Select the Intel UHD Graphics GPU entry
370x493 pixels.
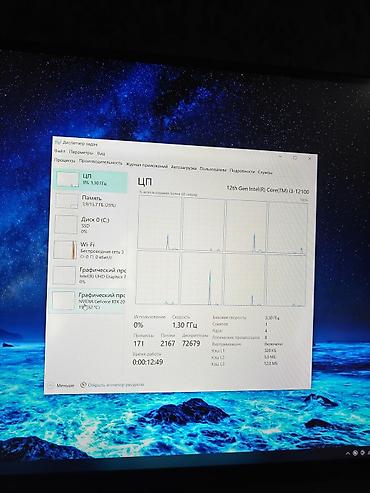pyautogui.click(x=88, y=275)
